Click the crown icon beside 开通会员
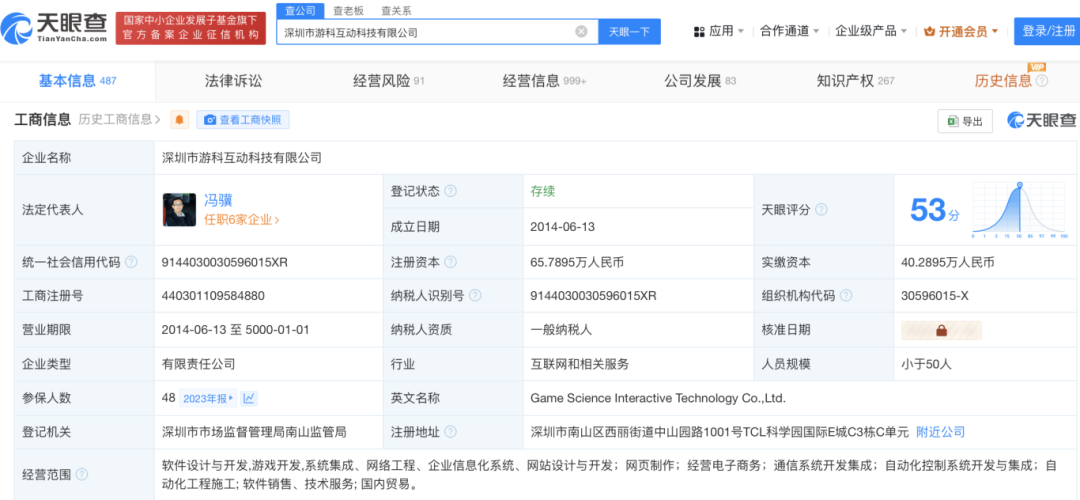Viewport: 1080px width, 500px height. pos(929,32)
